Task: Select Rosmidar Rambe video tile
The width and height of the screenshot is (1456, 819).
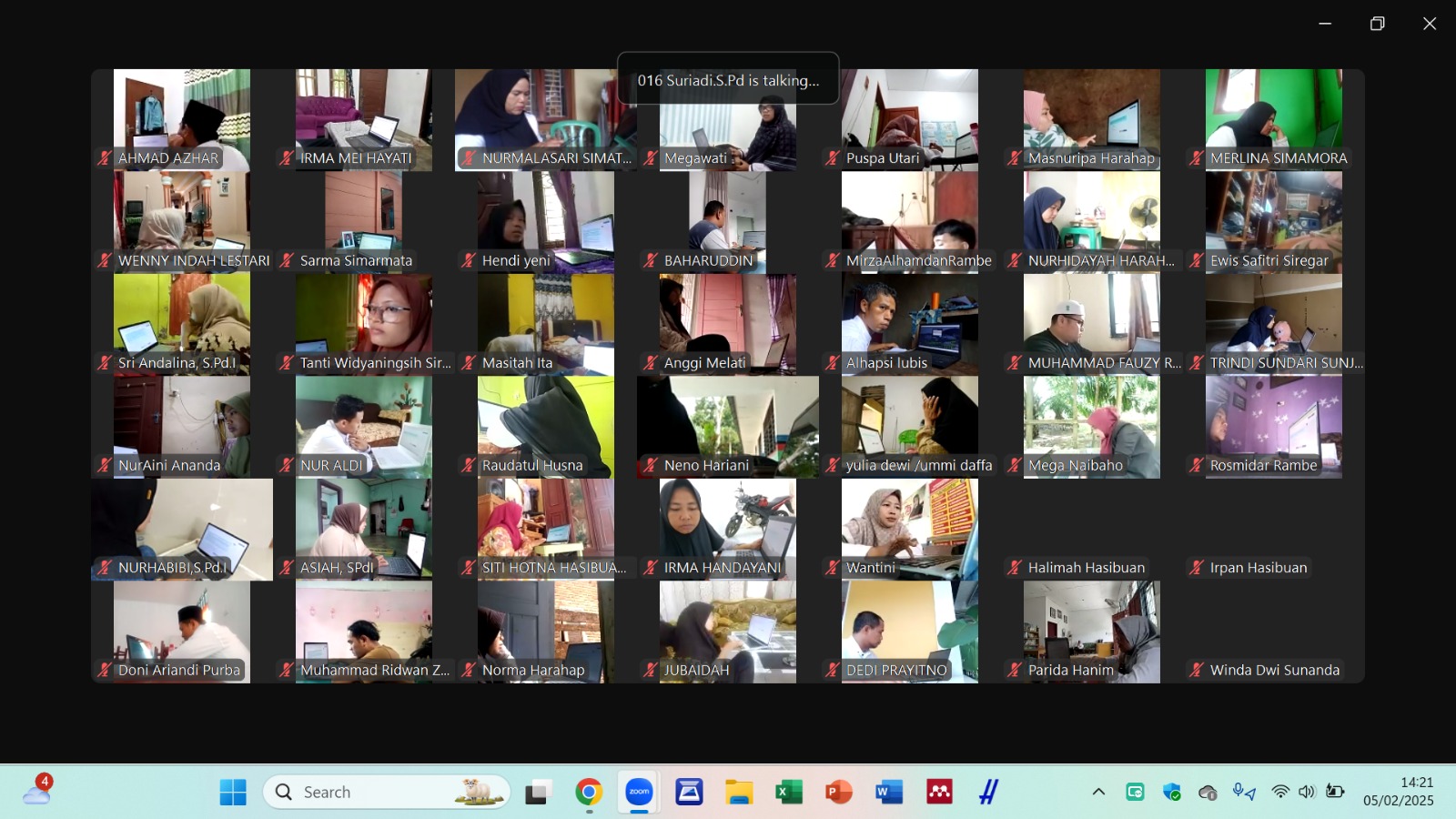Action: point(1274,427)
